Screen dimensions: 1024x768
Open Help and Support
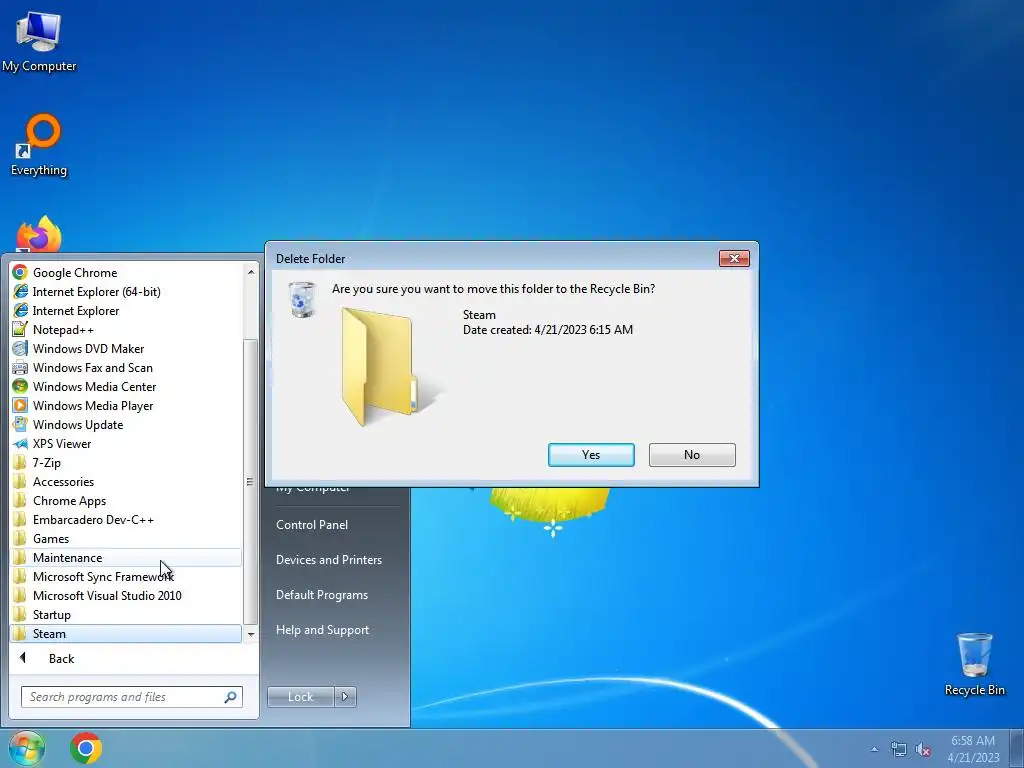(x=322, y=630)
